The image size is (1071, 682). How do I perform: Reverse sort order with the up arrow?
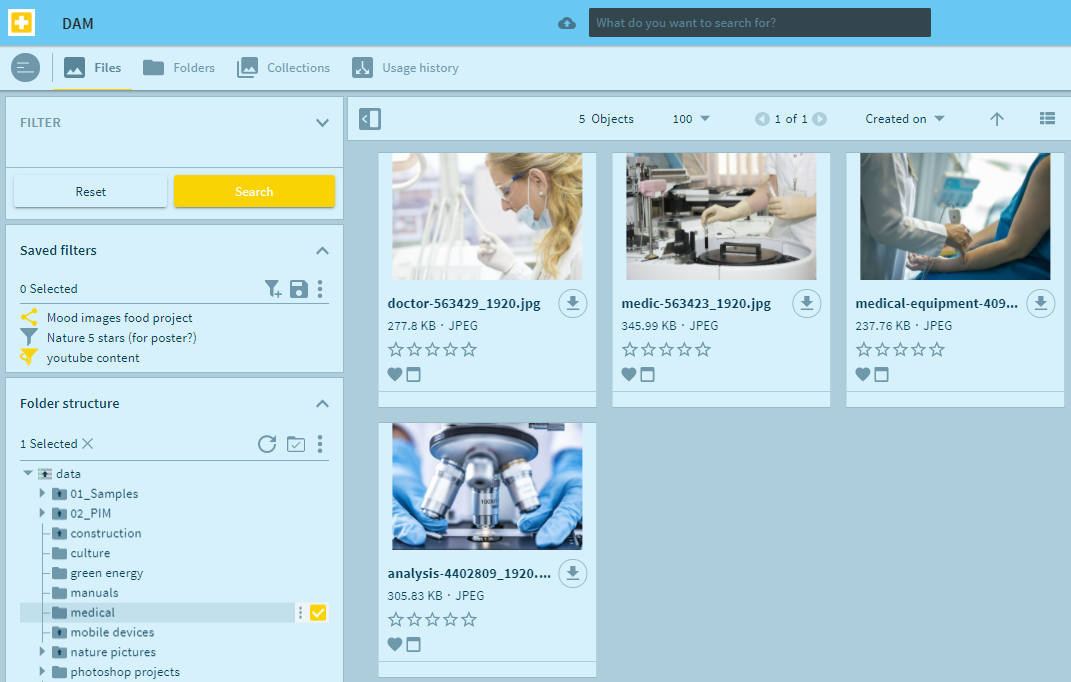pos(997,119)
